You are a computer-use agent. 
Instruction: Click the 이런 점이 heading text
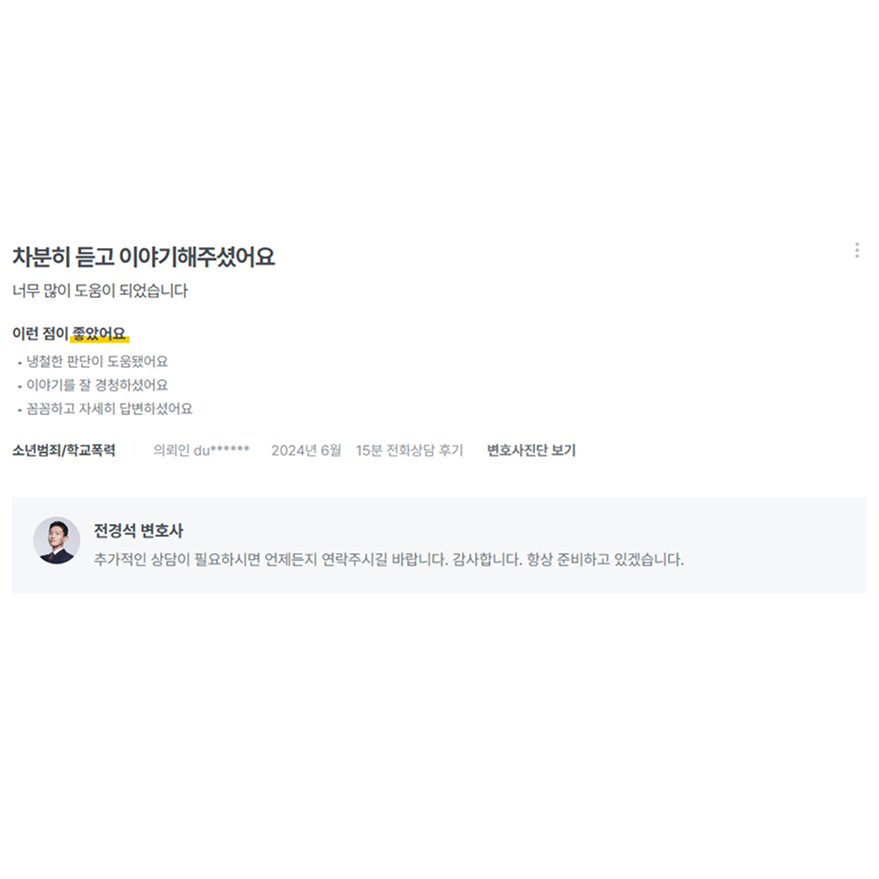[x=40, y=334]
